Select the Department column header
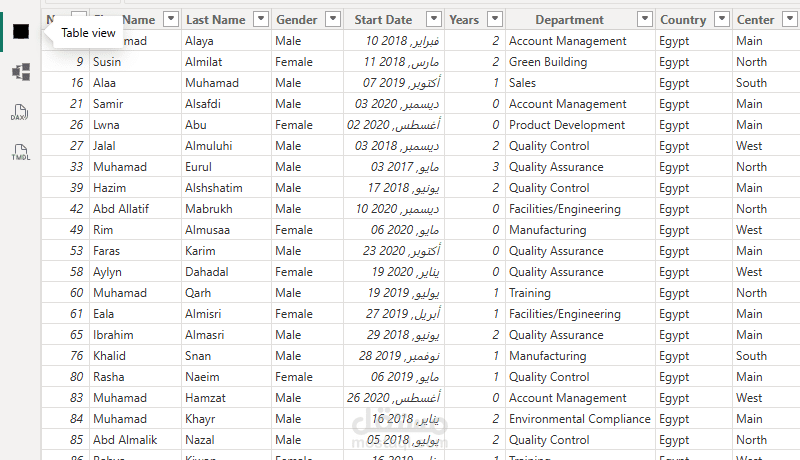 (569, 19)
